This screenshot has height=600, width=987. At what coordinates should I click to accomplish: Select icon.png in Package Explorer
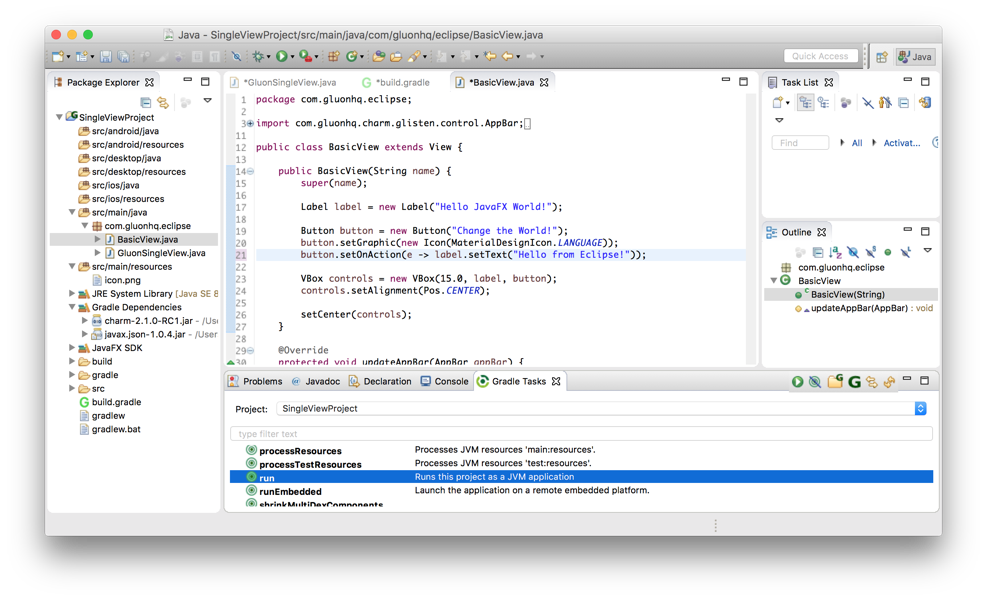click(122, 280)
